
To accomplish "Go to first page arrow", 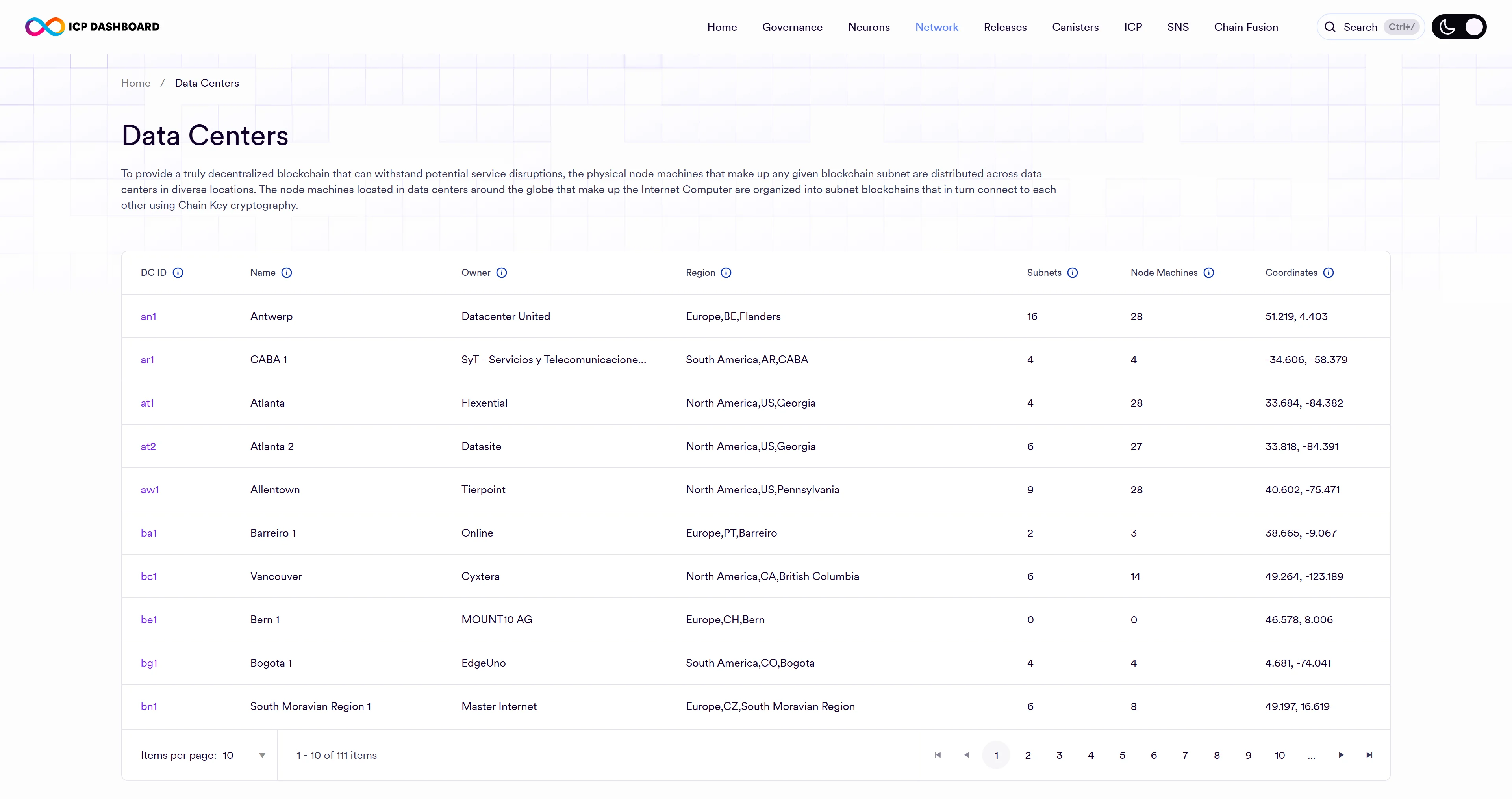I will click(x=938, y=755).
